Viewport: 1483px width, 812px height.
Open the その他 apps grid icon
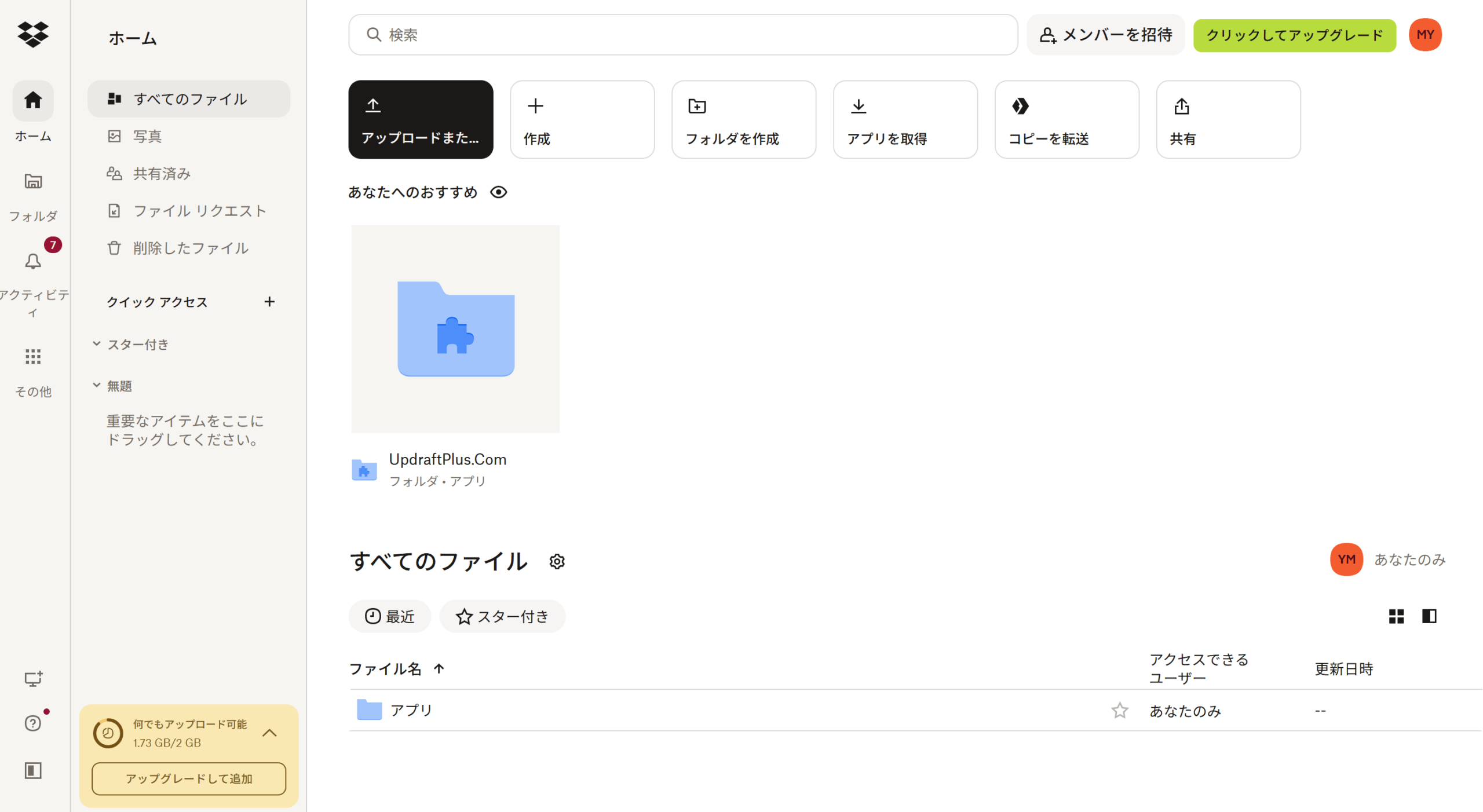point(33,356)
